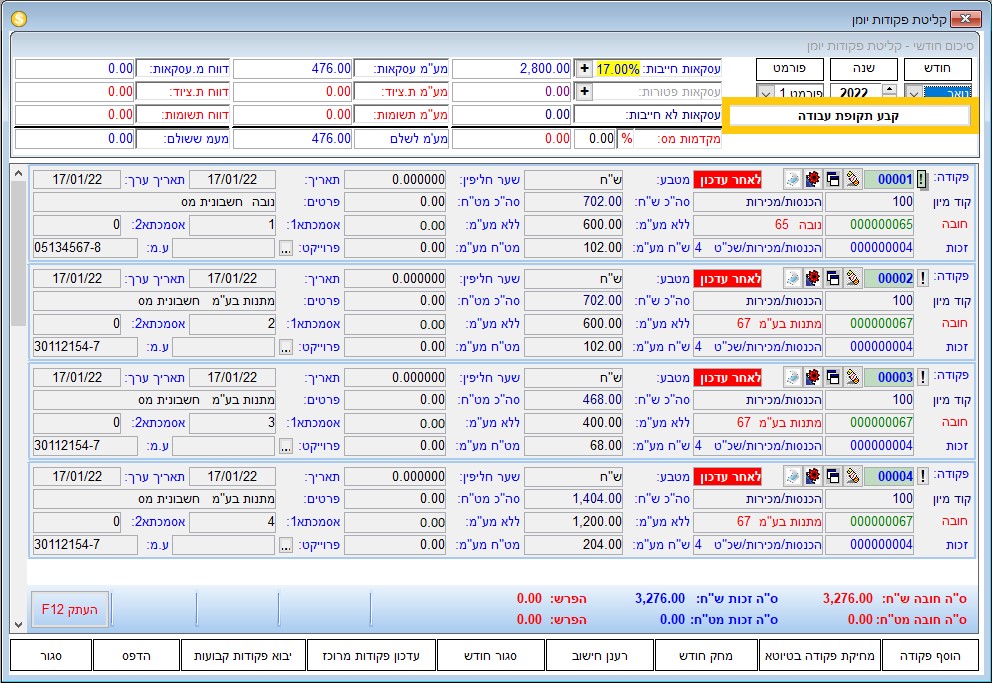Click the exclamation mark icon beside entry 00001
The width and height of the screenshot is (992, 683).
point(922,179)
